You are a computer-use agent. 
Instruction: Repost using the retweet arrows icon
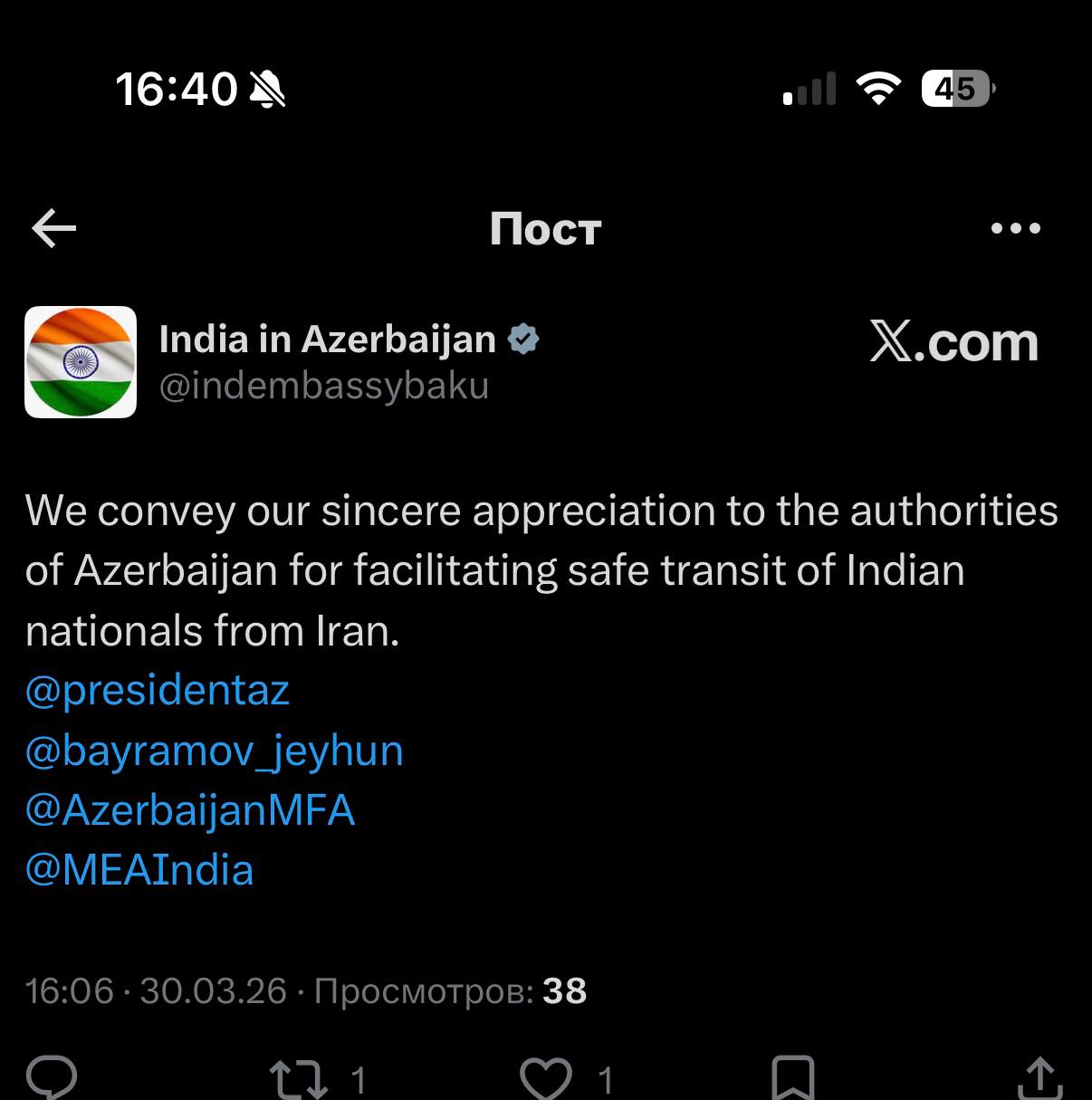(298, 1079)
